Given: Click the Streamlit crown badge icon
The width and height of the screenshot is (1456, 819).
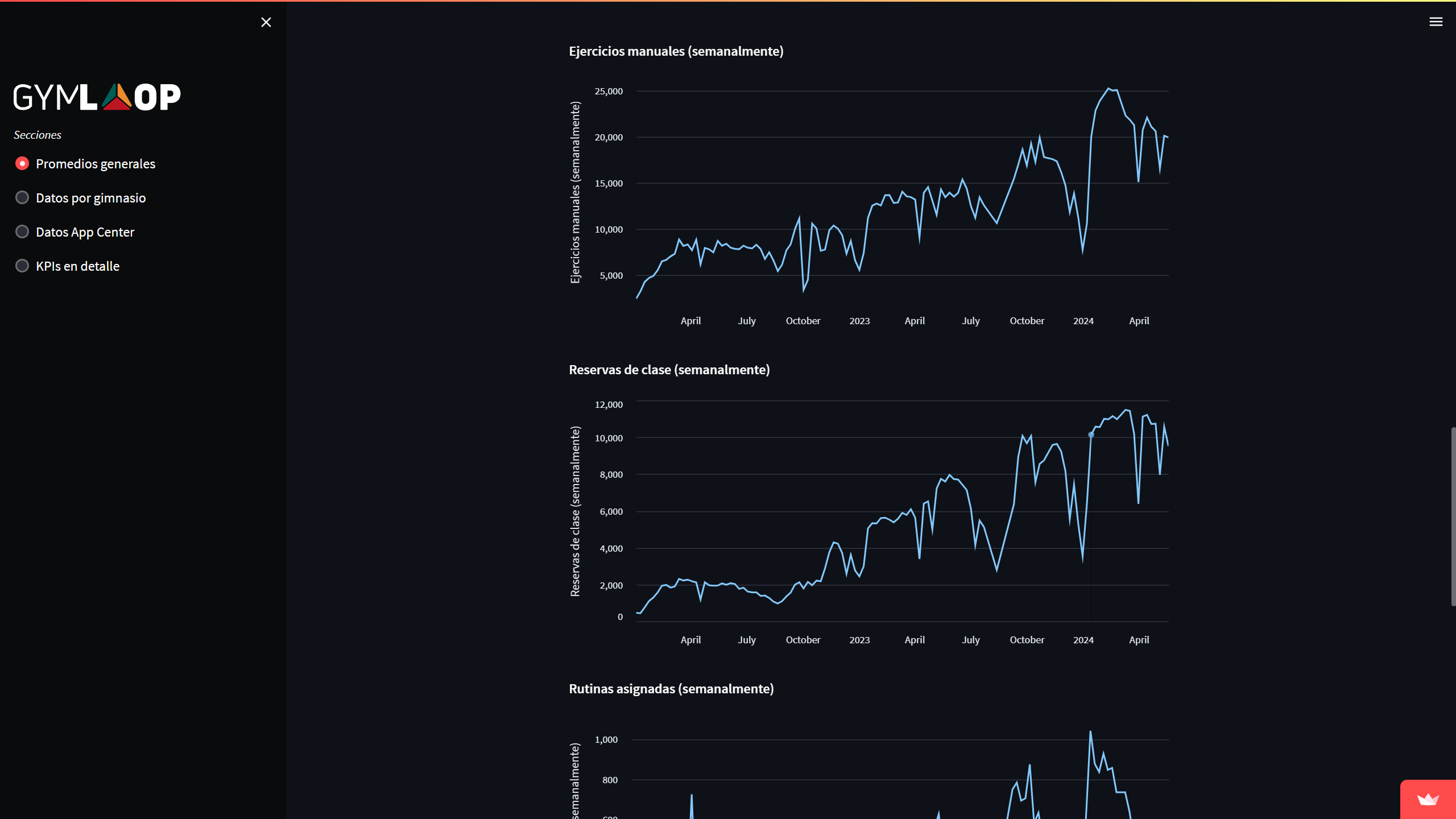Looking at the screenshot, I should [1428, 800].
